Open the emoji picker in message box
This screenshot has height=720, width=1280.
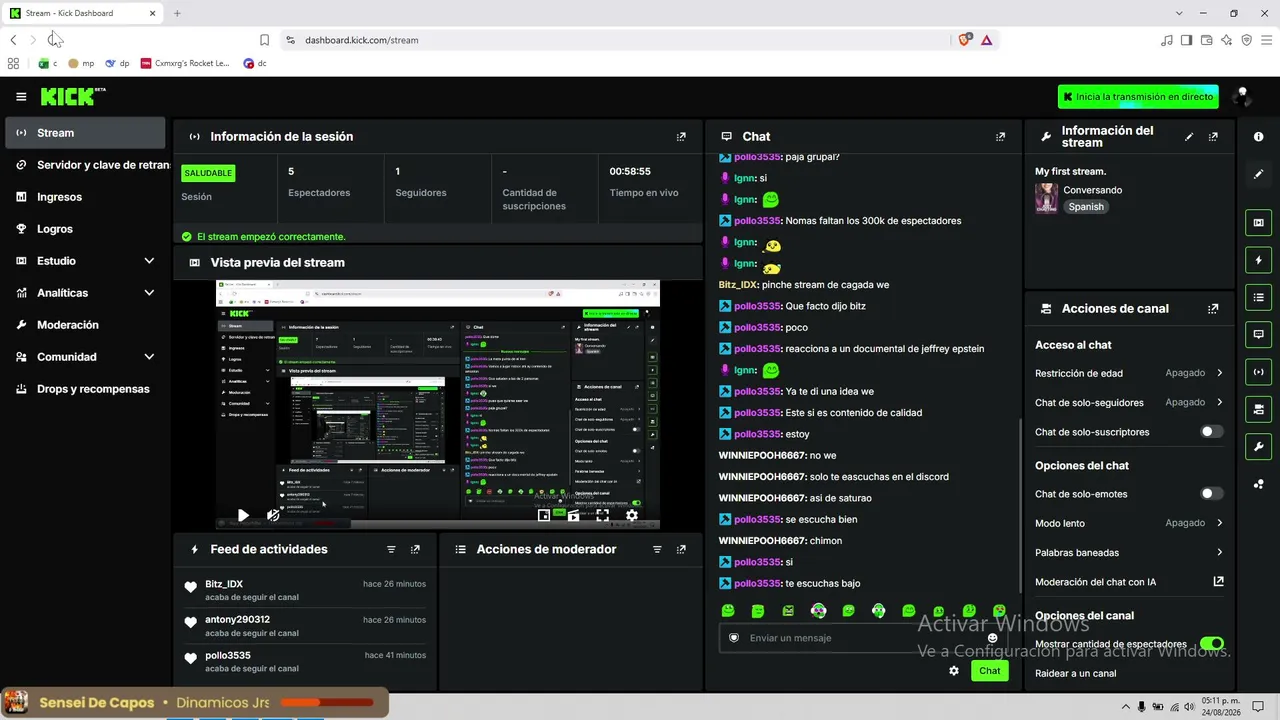[x=993, y=638]
